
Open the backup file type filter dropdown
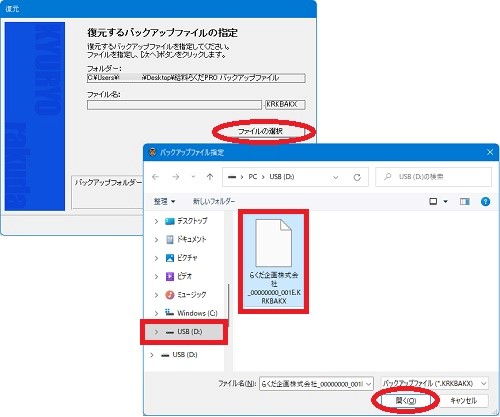pyautogui.click(x=434, y=384)
